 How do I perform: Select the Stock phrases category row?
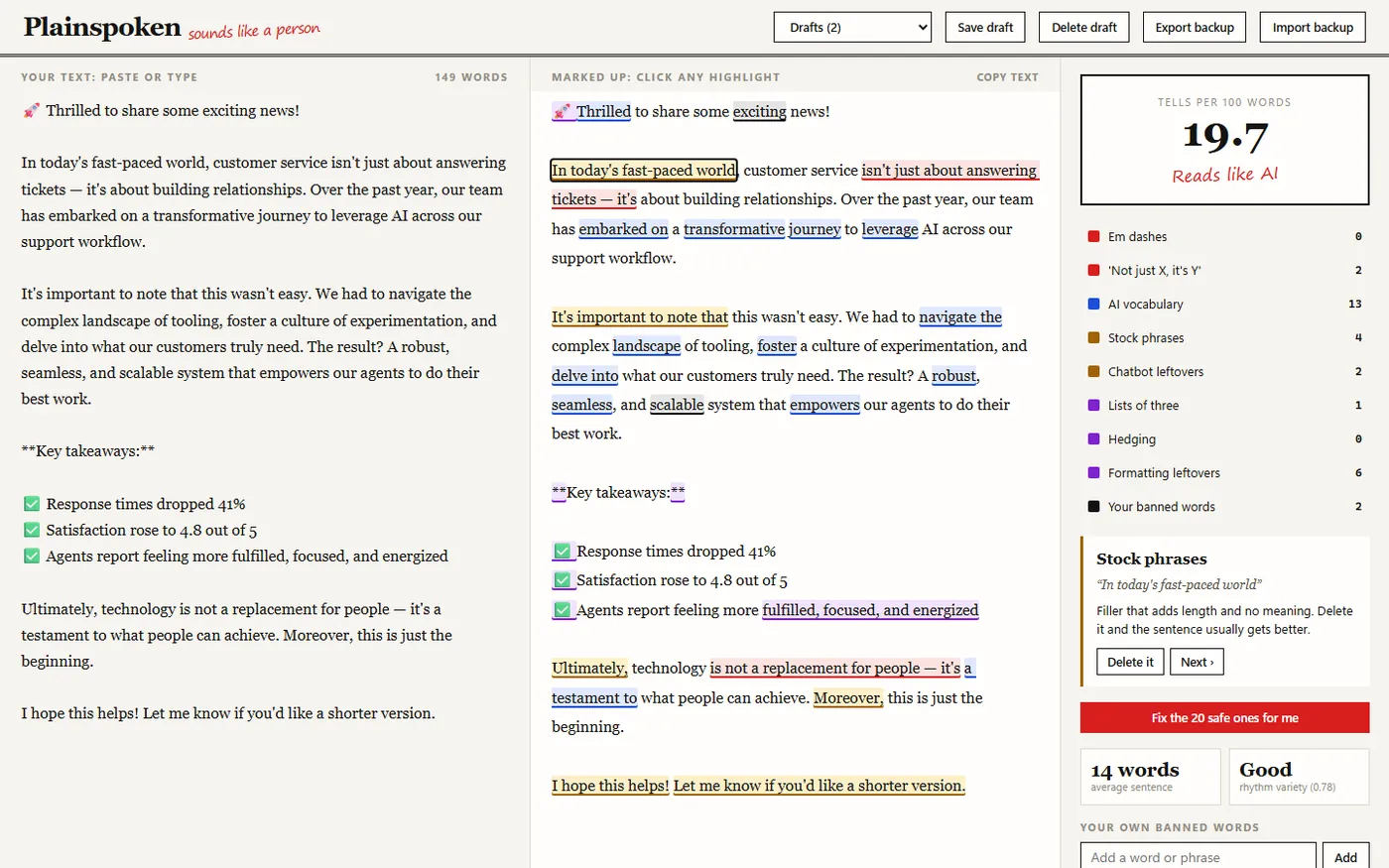[x=1224, y=337]
